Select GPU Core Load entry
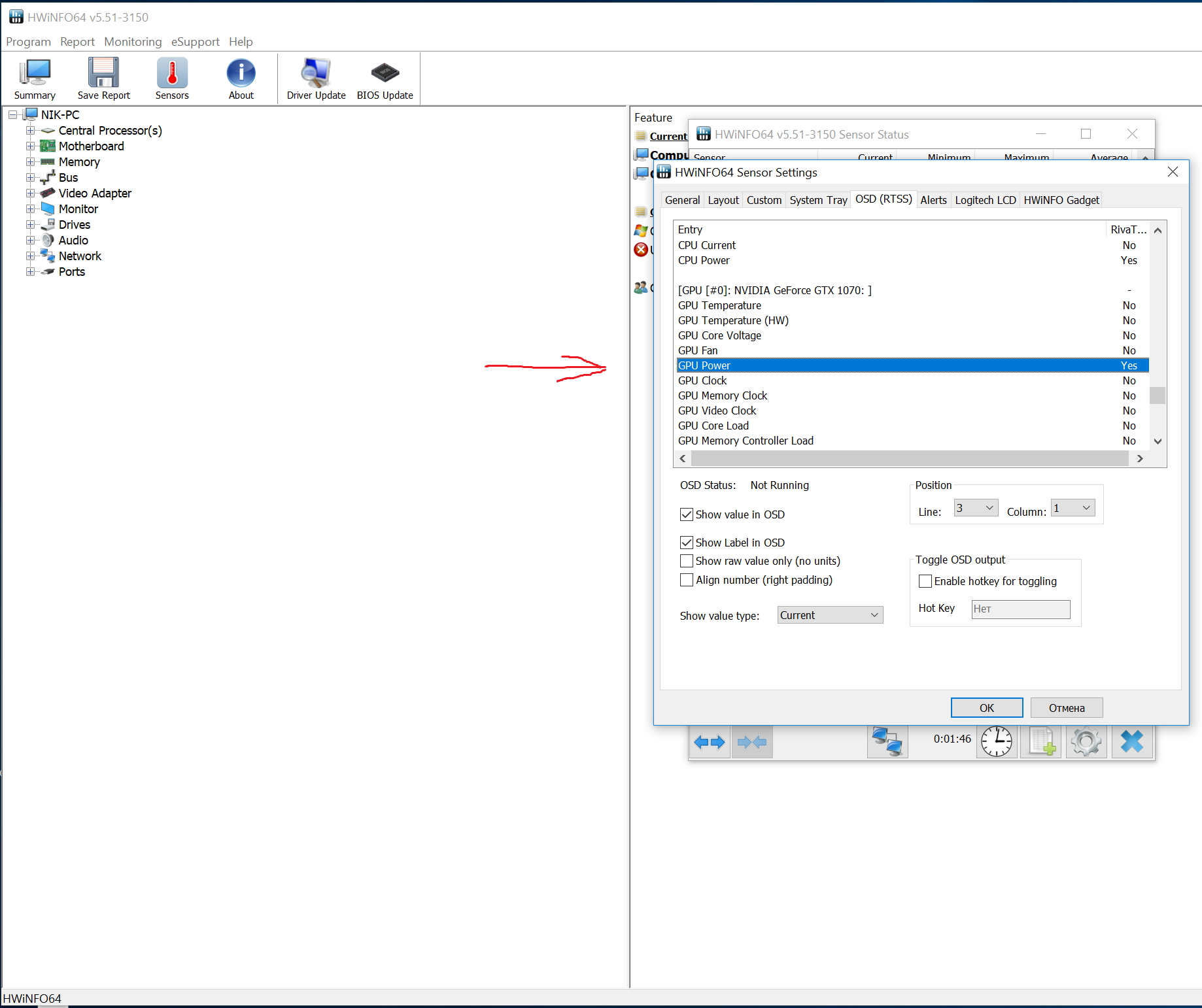 point(912,426)
